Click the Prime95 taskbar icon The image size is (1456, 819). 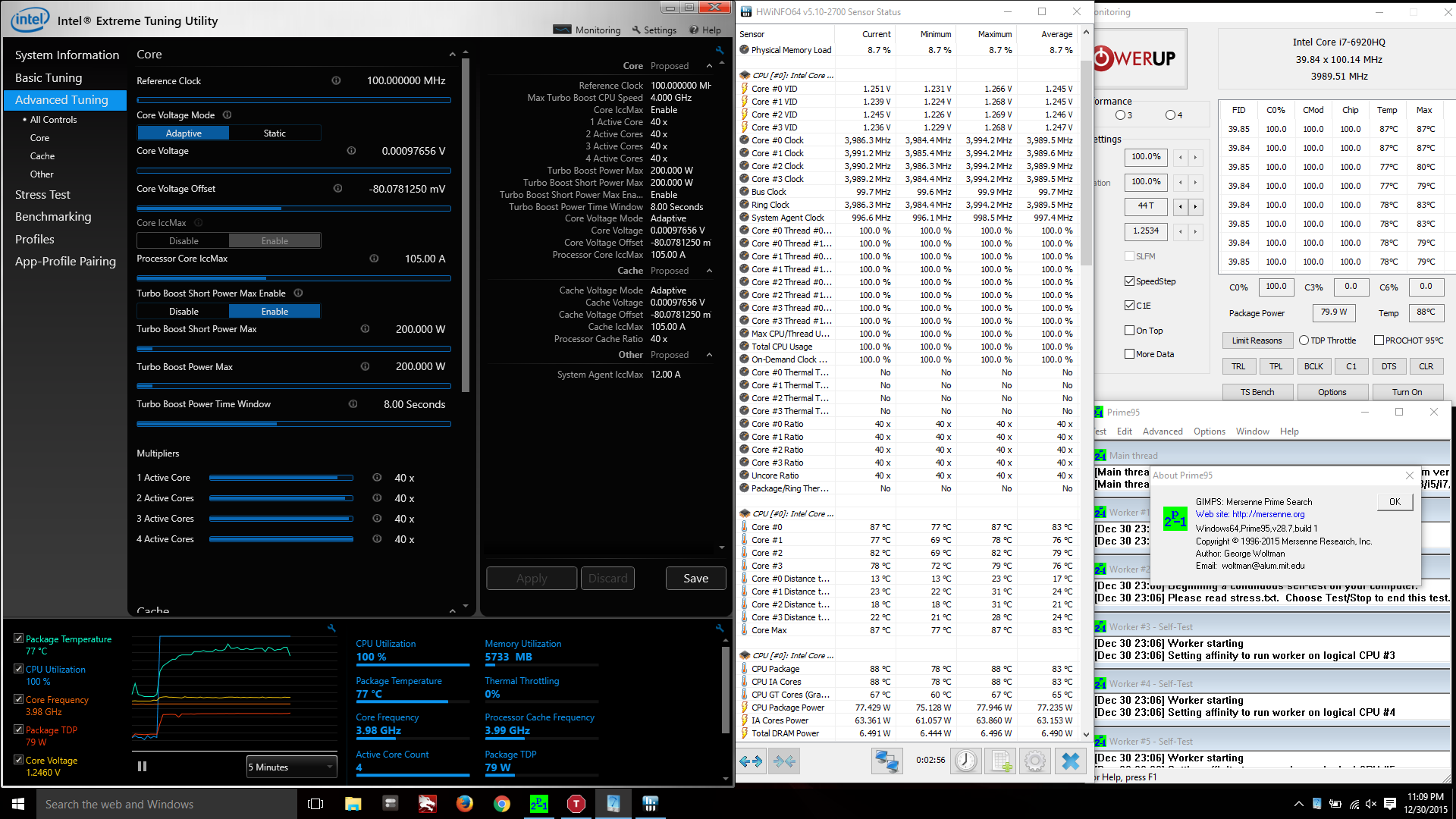click(538, 804)
